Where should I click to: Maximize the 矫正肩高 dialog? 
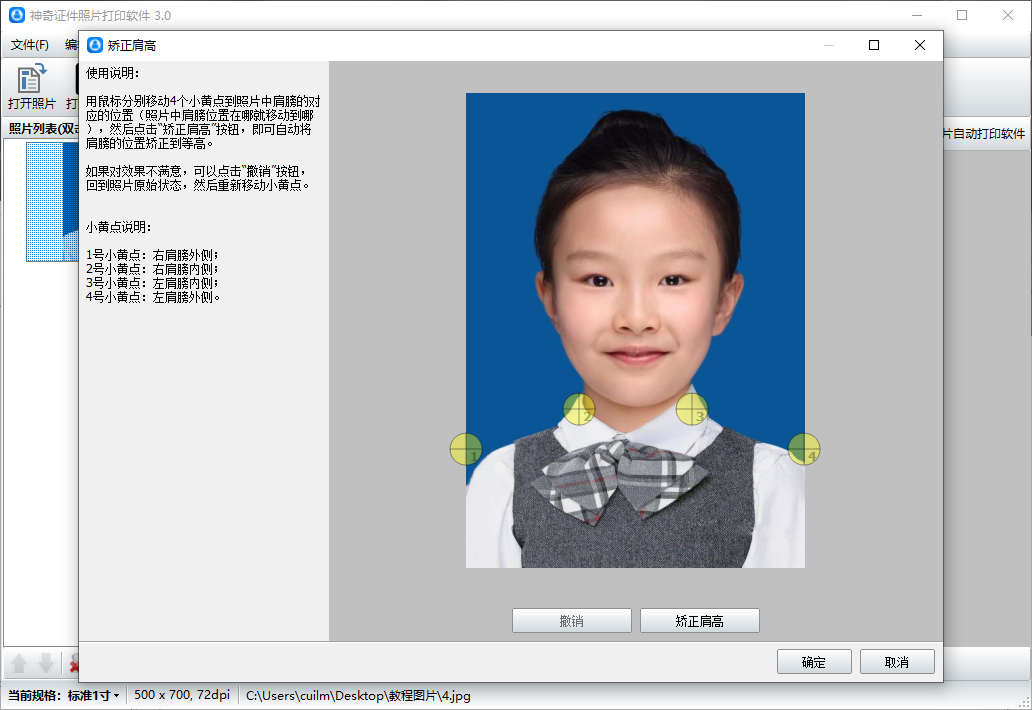874,45
